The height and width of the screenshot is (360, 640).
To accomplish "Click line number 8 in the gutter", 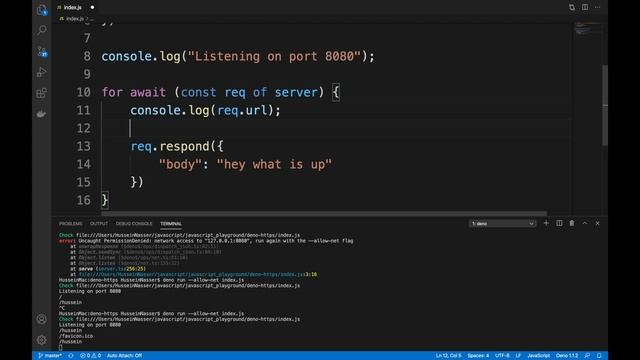I will coord(87,56).
